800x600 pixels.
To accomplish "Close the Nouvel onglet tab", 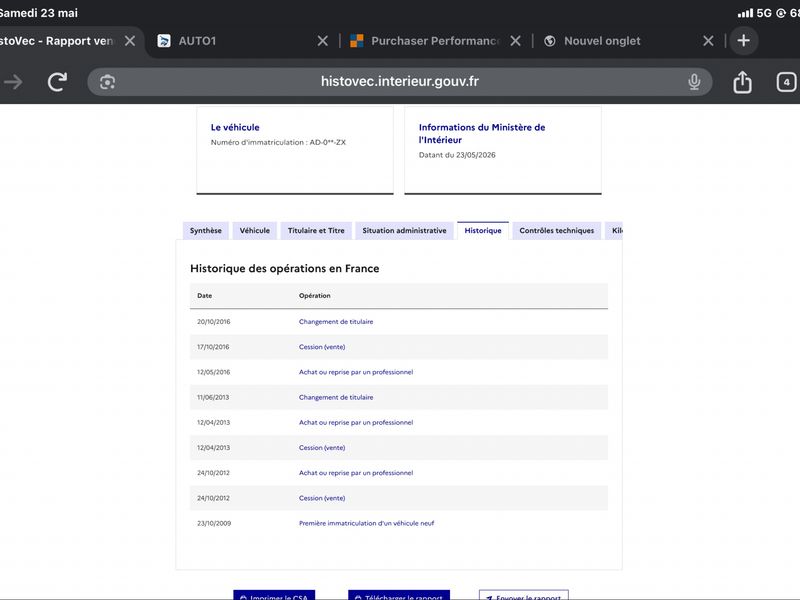I will (x=708, y=41).
